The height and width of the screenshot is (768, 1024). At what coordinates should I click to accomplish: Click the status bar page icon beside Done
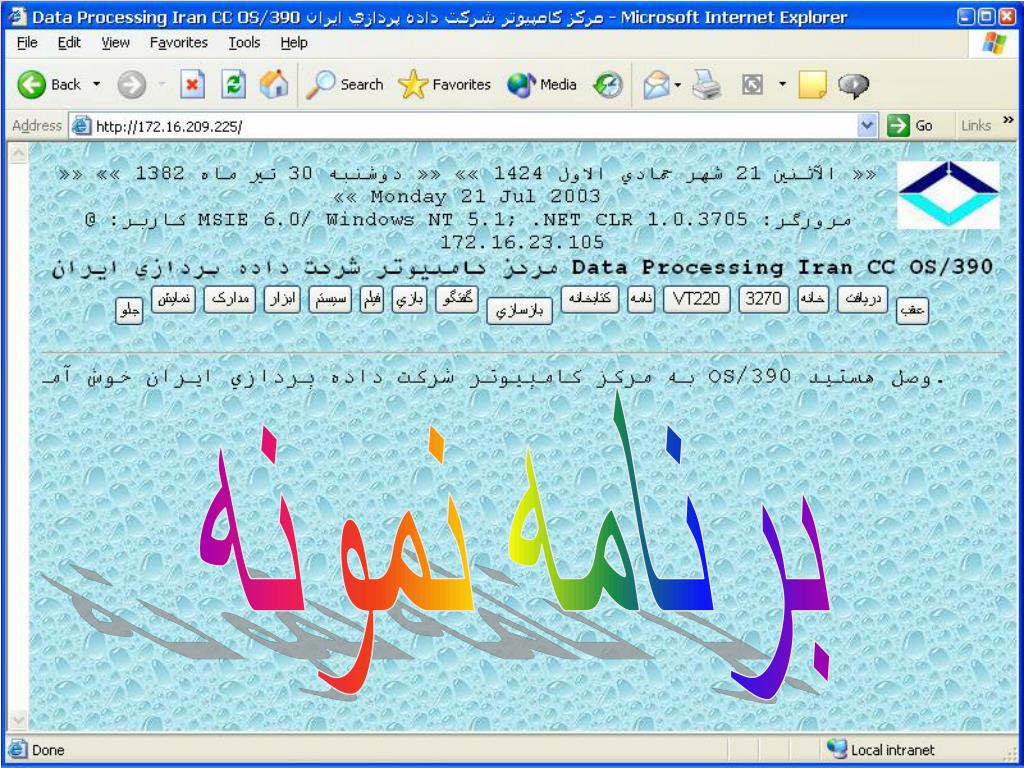[x=18, y=750]
